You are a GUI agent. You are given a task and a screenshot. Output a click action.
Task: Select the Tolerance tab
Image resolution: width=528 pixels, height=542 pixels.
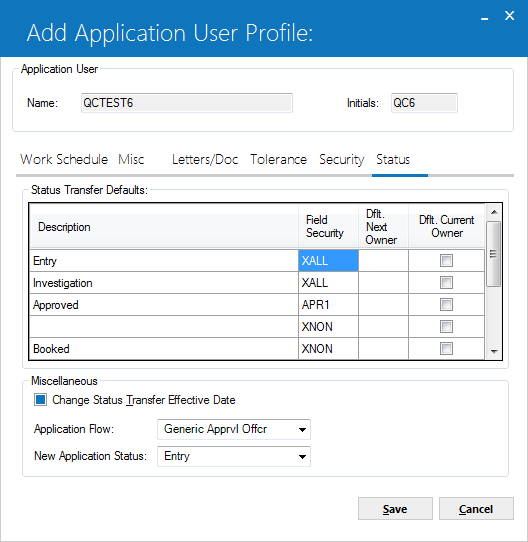tap(278, 159)
